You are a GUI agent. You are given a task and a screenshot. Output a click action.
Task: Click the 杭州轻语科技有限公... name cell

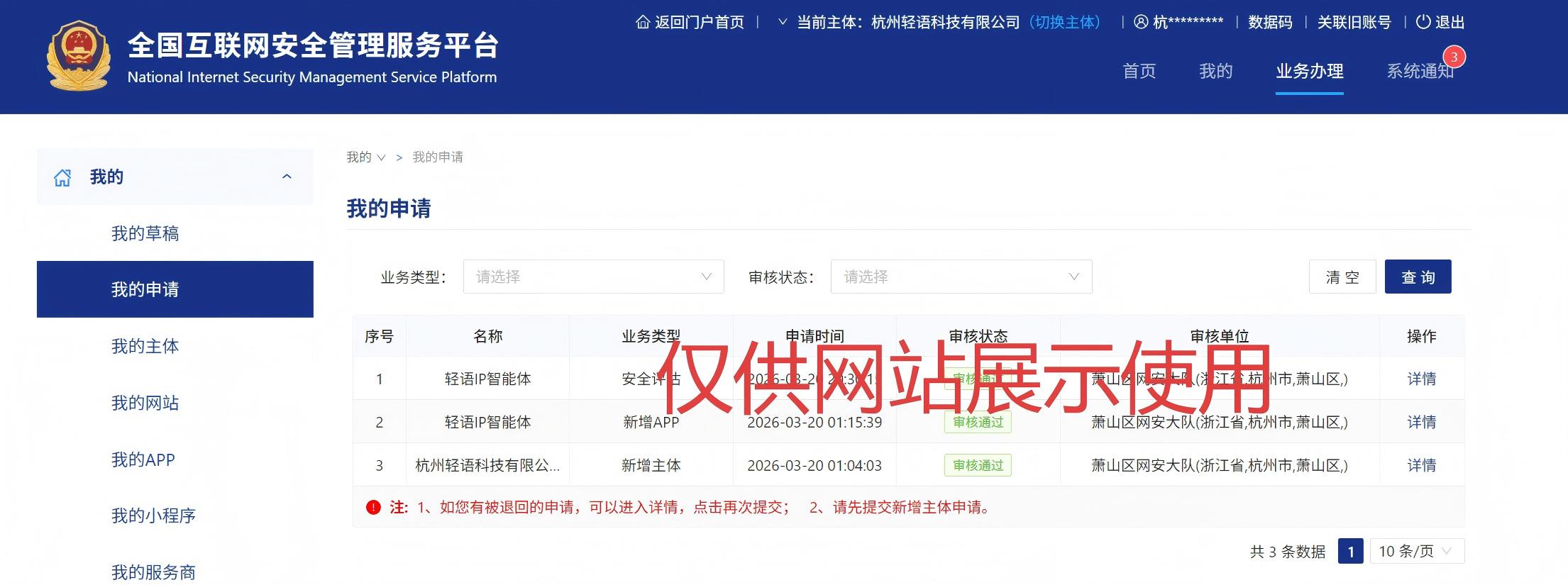click(487, 465)
